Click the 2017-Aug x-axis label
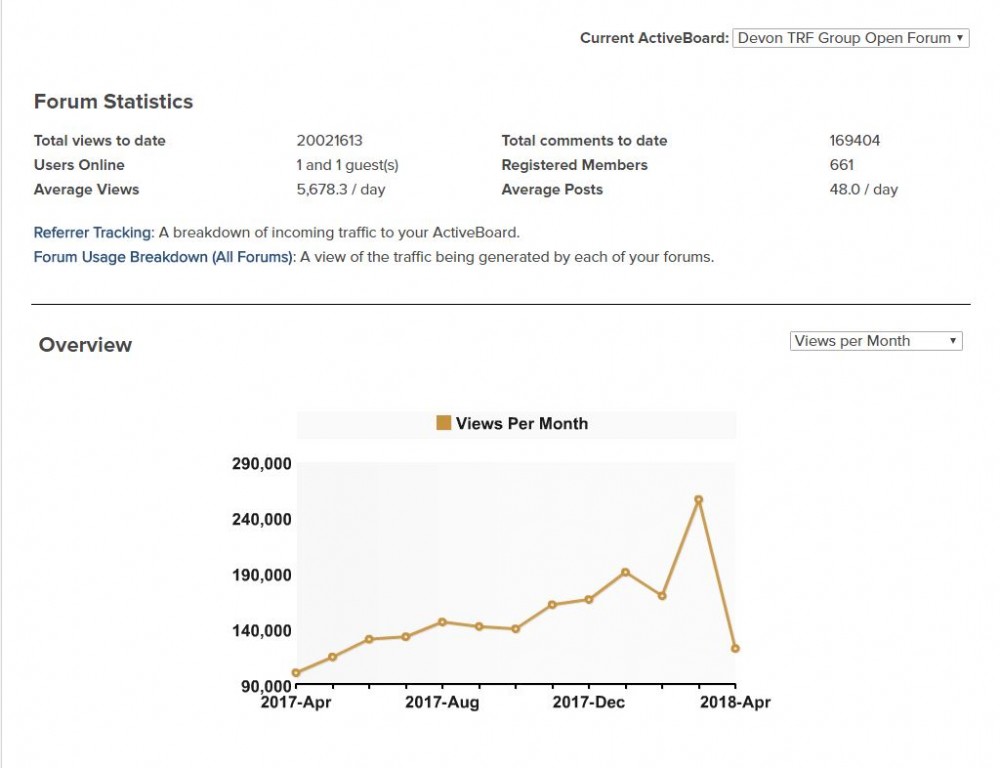1000x768 pixels. [442, 703]
